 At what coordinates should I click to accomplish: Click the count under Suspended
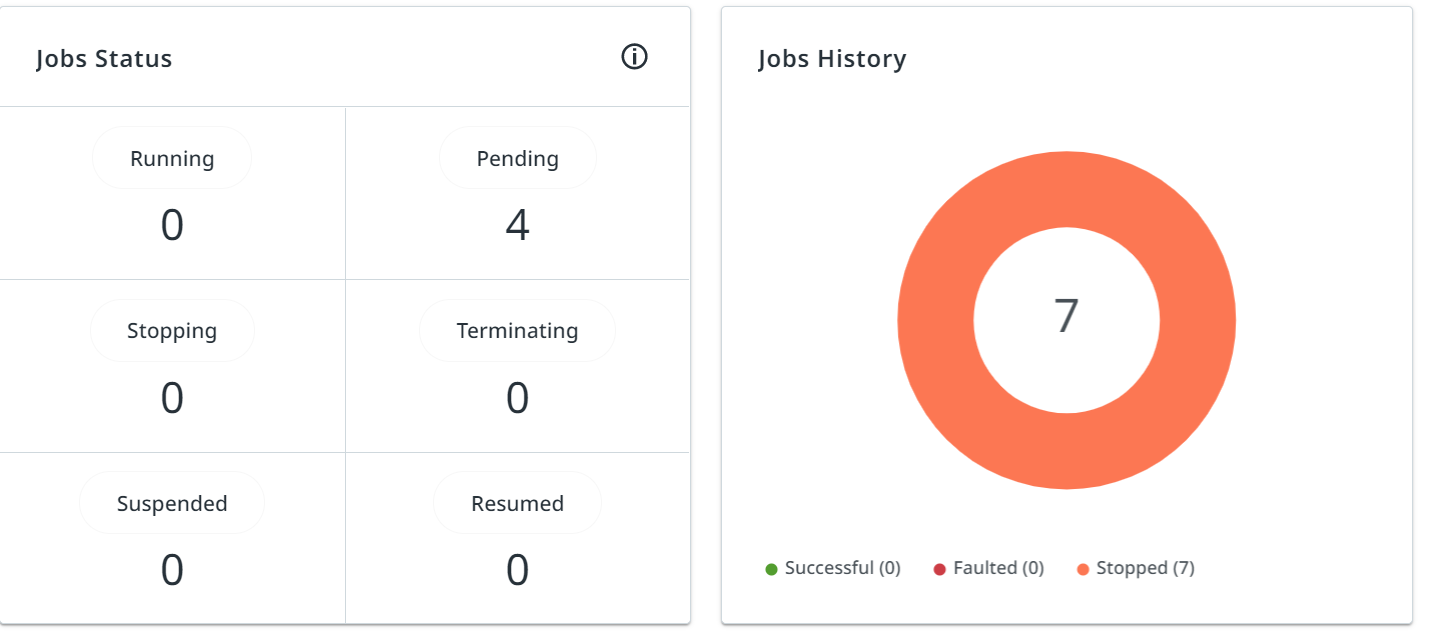[x=172, y=570]
